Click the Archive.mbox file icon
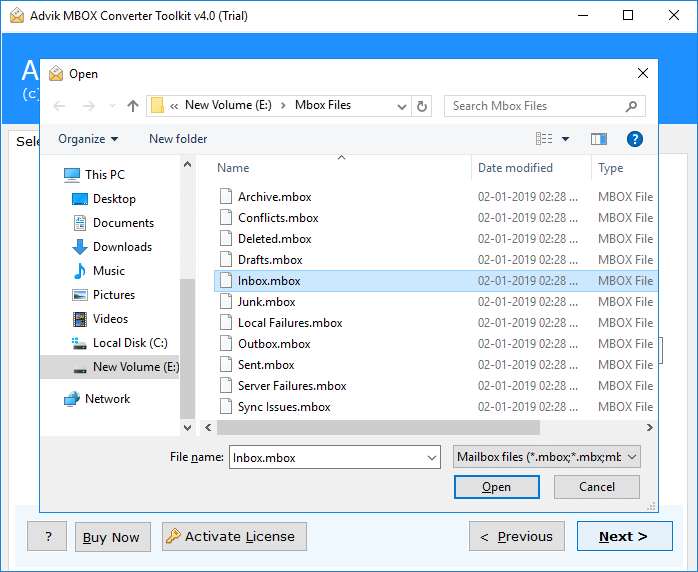 point(226,196)
